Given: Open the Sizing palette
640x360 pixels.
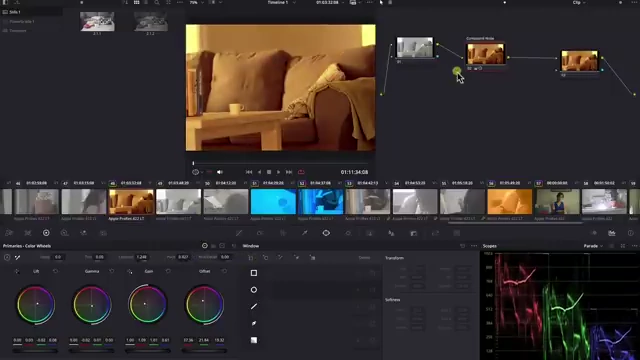Looking at the screenshot, I should coord(435,233).
